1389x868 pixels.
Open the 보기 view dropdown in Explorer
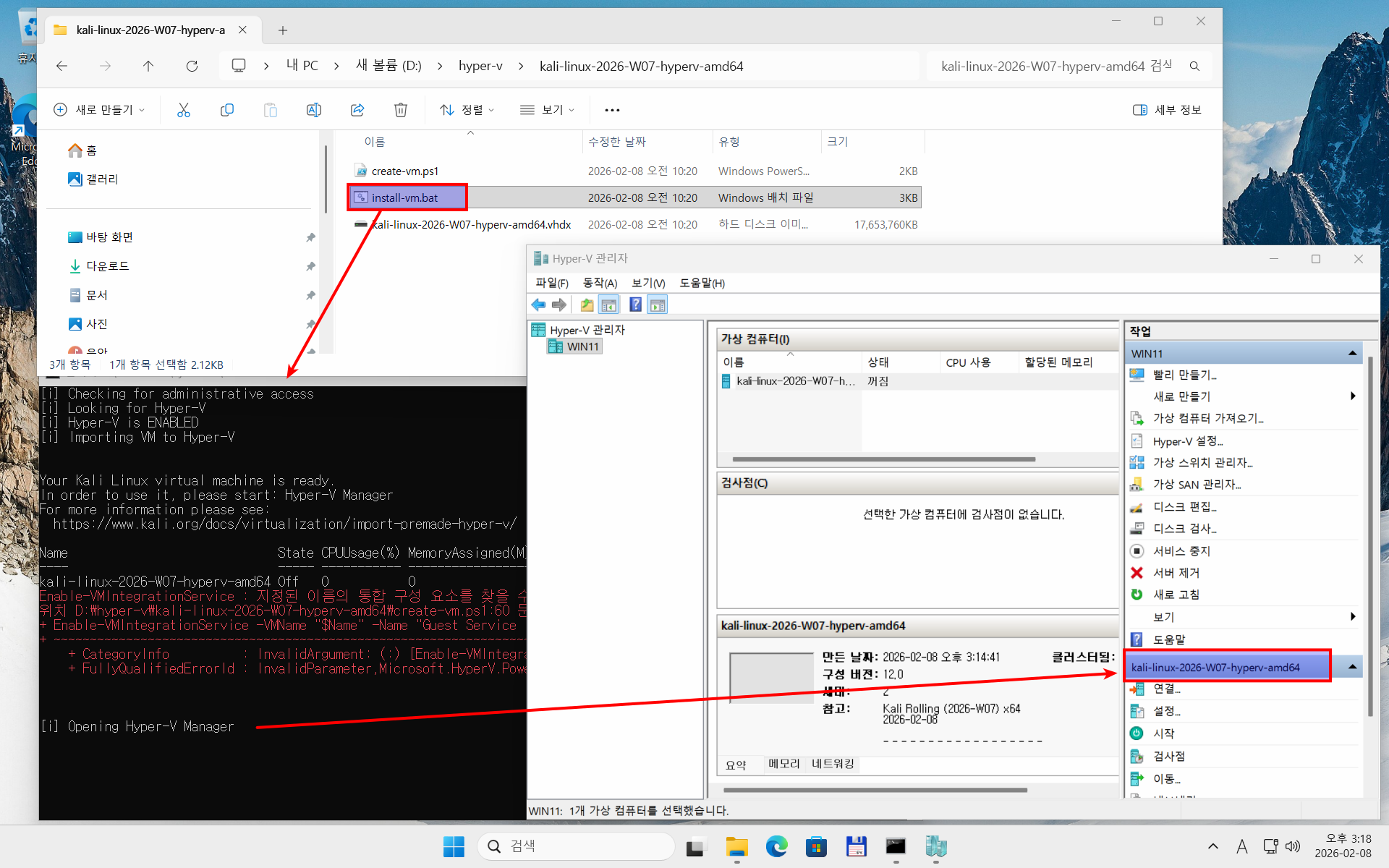[547, 110]
